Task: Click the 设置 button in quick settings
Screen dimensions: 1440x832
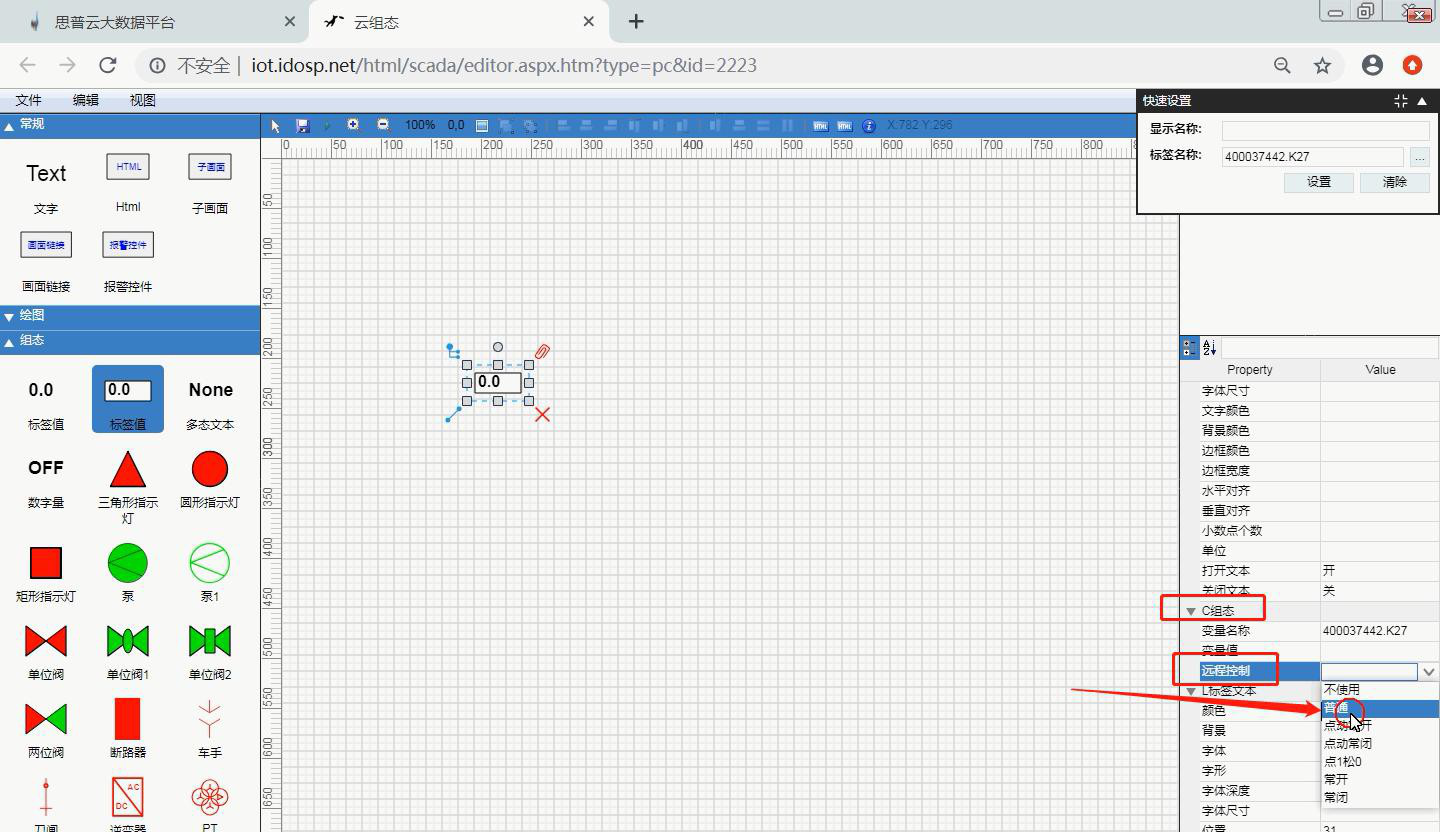Action: [1318, 182]
